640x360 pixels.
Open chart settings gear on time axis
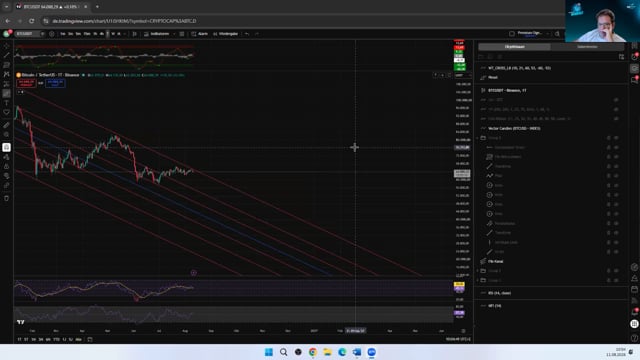point(463,331)
